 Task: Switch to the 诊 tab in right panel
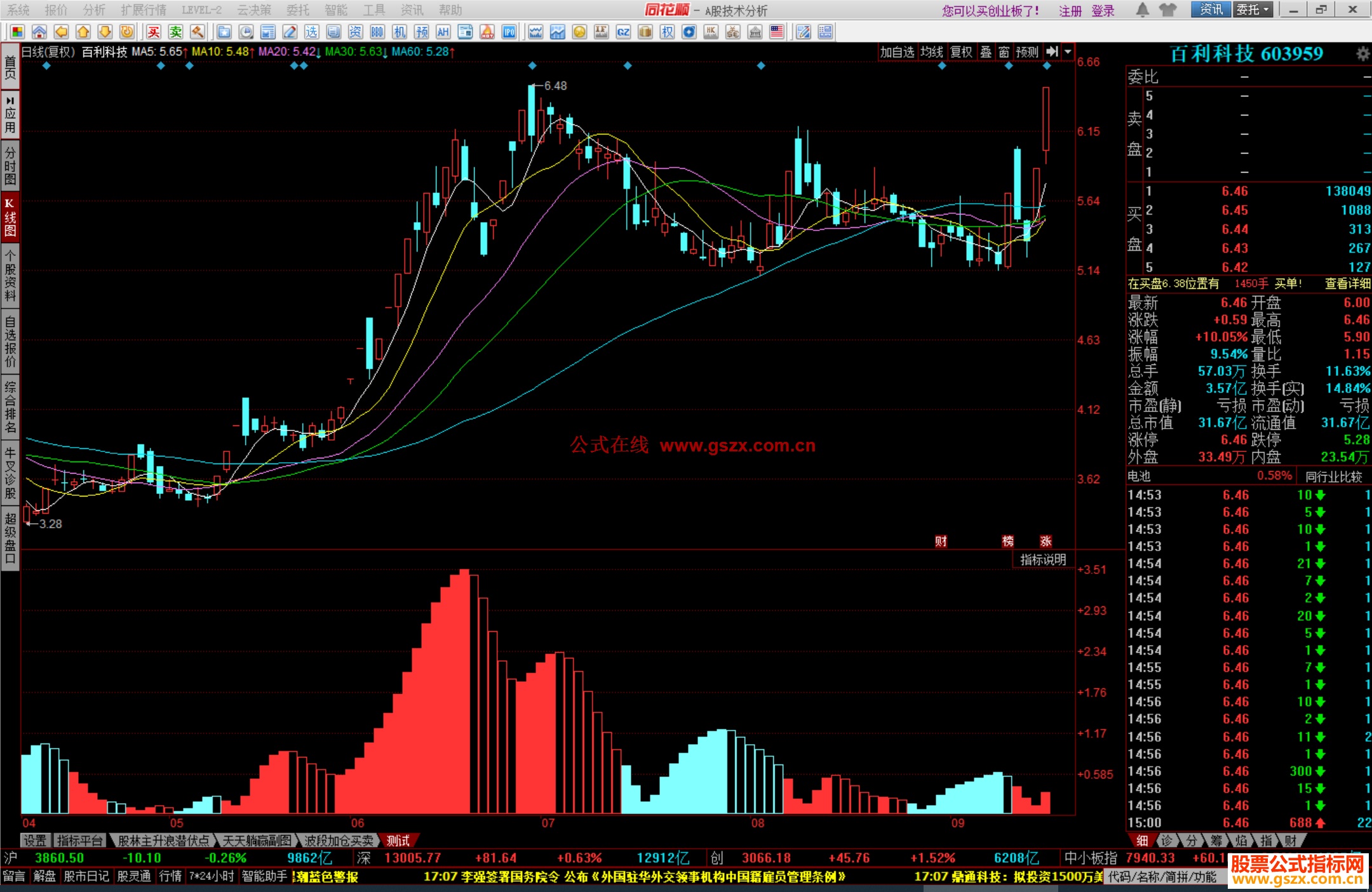[x=1166, y=841]
